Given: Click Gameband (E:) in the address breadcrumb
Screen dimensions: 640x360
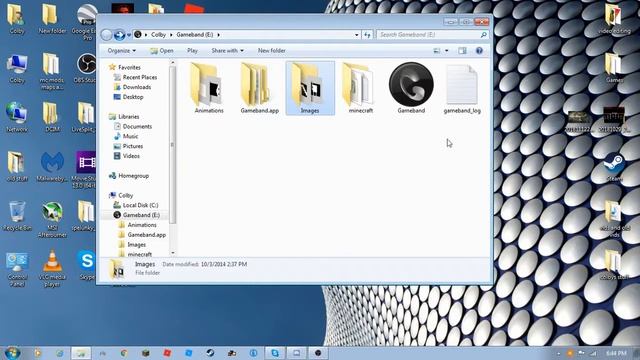Looking at the screenshot, I should (x=195, y=35).
